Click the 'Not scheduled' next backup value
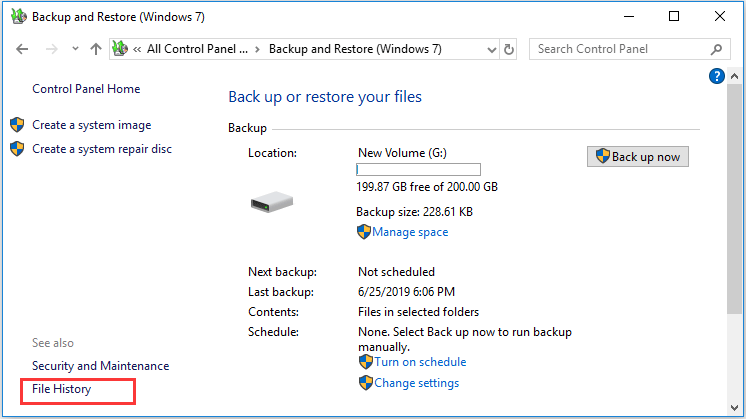The image size is (746, 419). pos(396,272)
